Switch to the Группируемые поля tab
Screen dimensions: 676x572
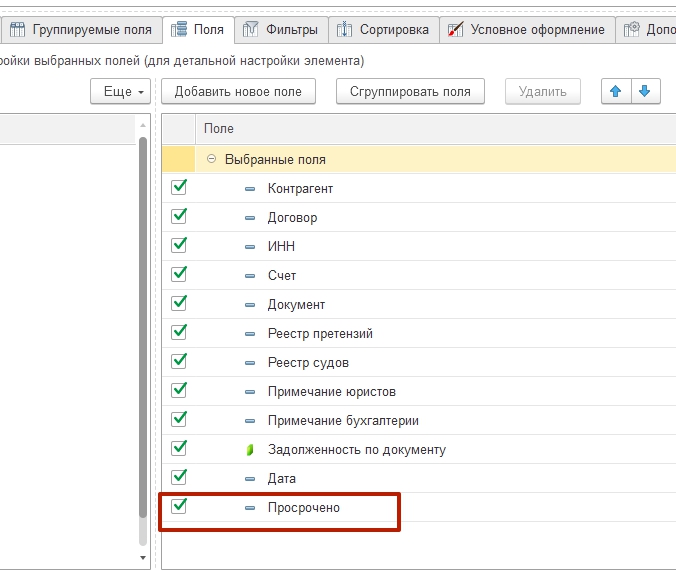(x=81, y=29)
